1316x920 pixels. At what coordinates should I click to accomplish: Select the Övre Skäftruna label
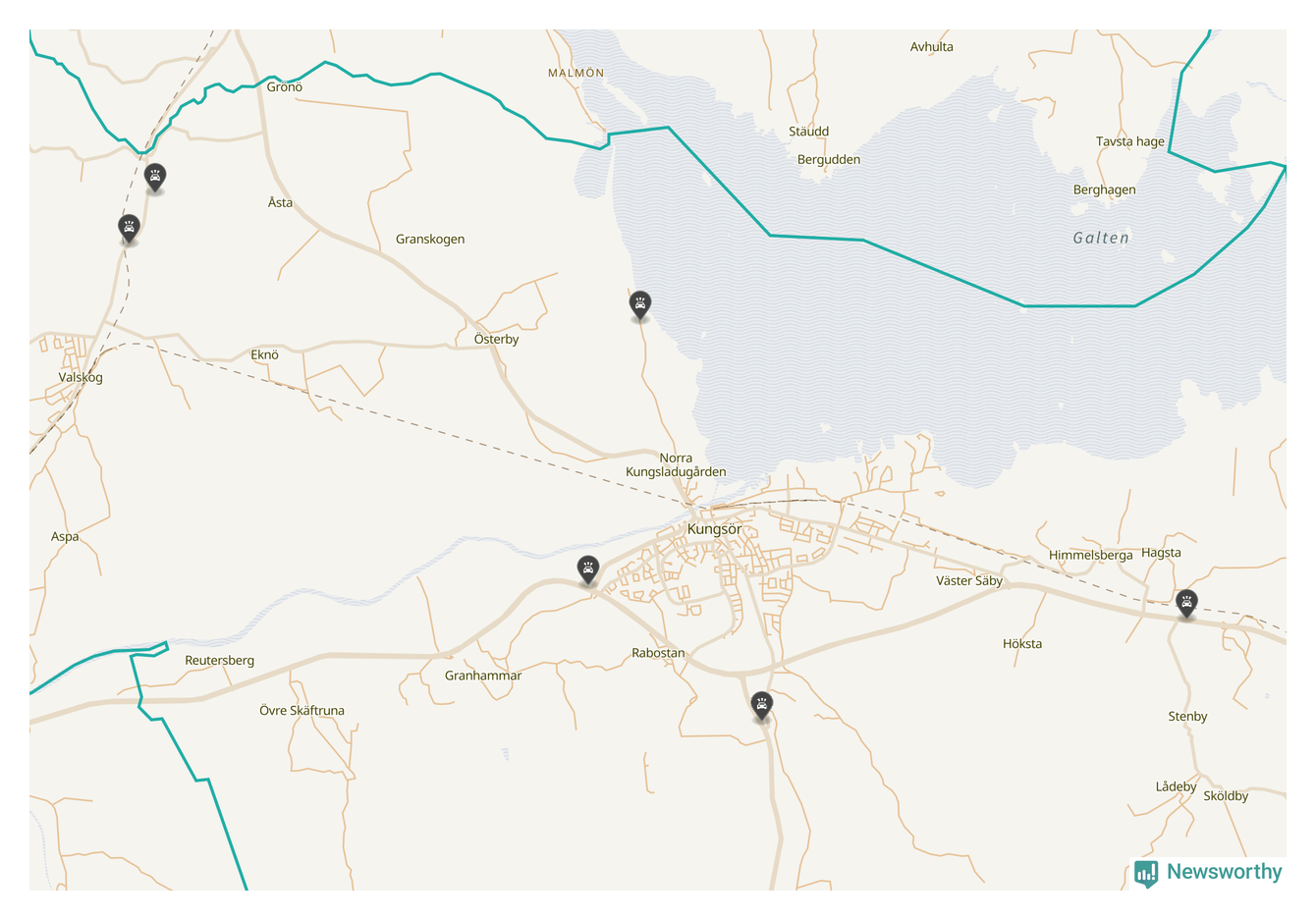[302, 710]
